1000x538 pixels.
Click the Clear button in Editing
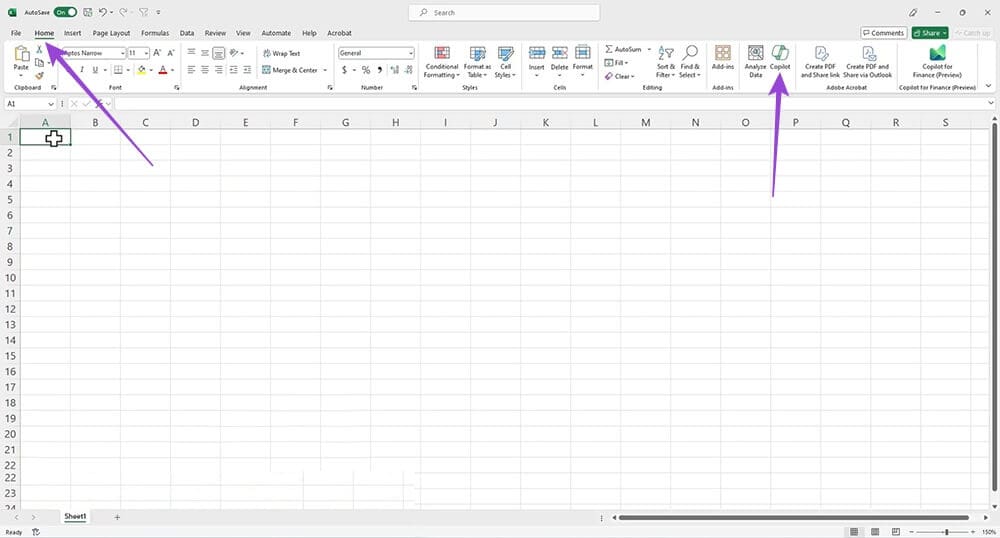(x=619, y=76)
